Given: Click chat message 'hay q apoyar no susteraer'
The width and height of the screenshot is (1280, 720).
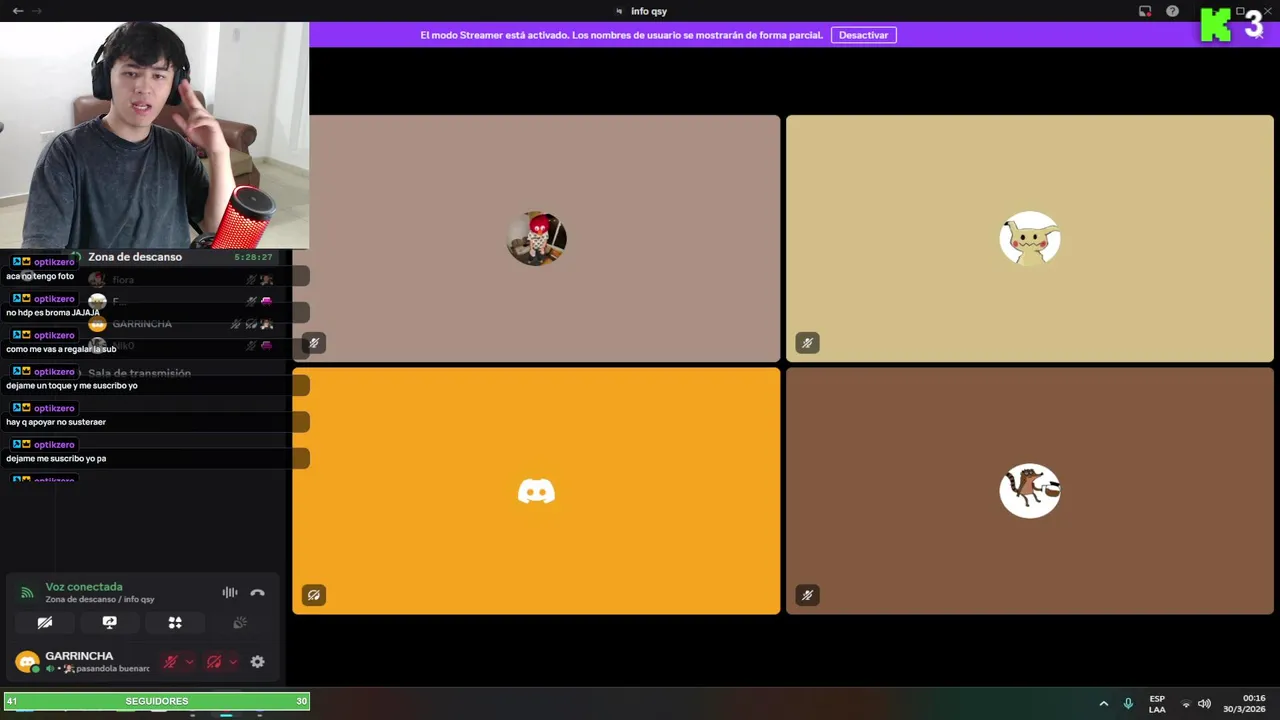Looking at the screenshot, I should tap(56, 422).
